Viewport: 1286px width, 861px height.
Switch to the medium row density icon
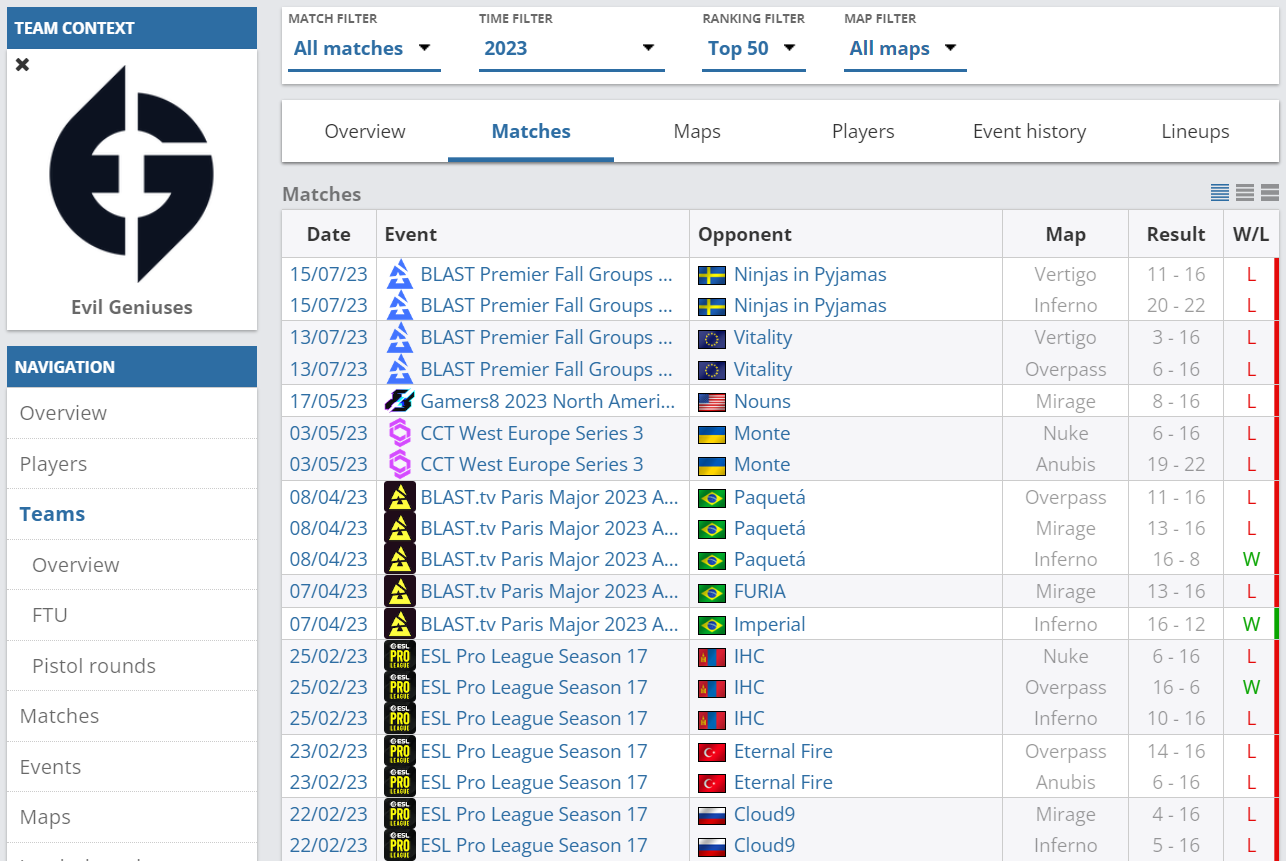[1245, 192]
